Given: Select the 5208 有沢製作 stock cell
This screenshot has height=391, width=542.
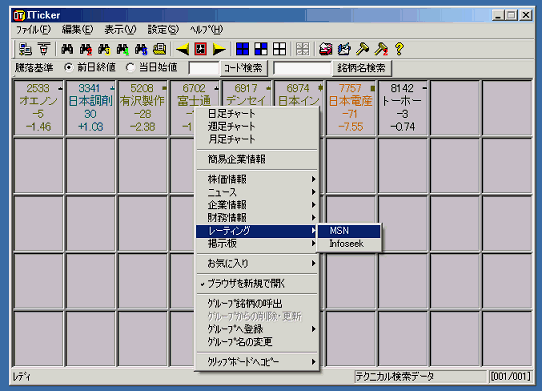Looking at the screenshot, I should [x=143, y=108].
